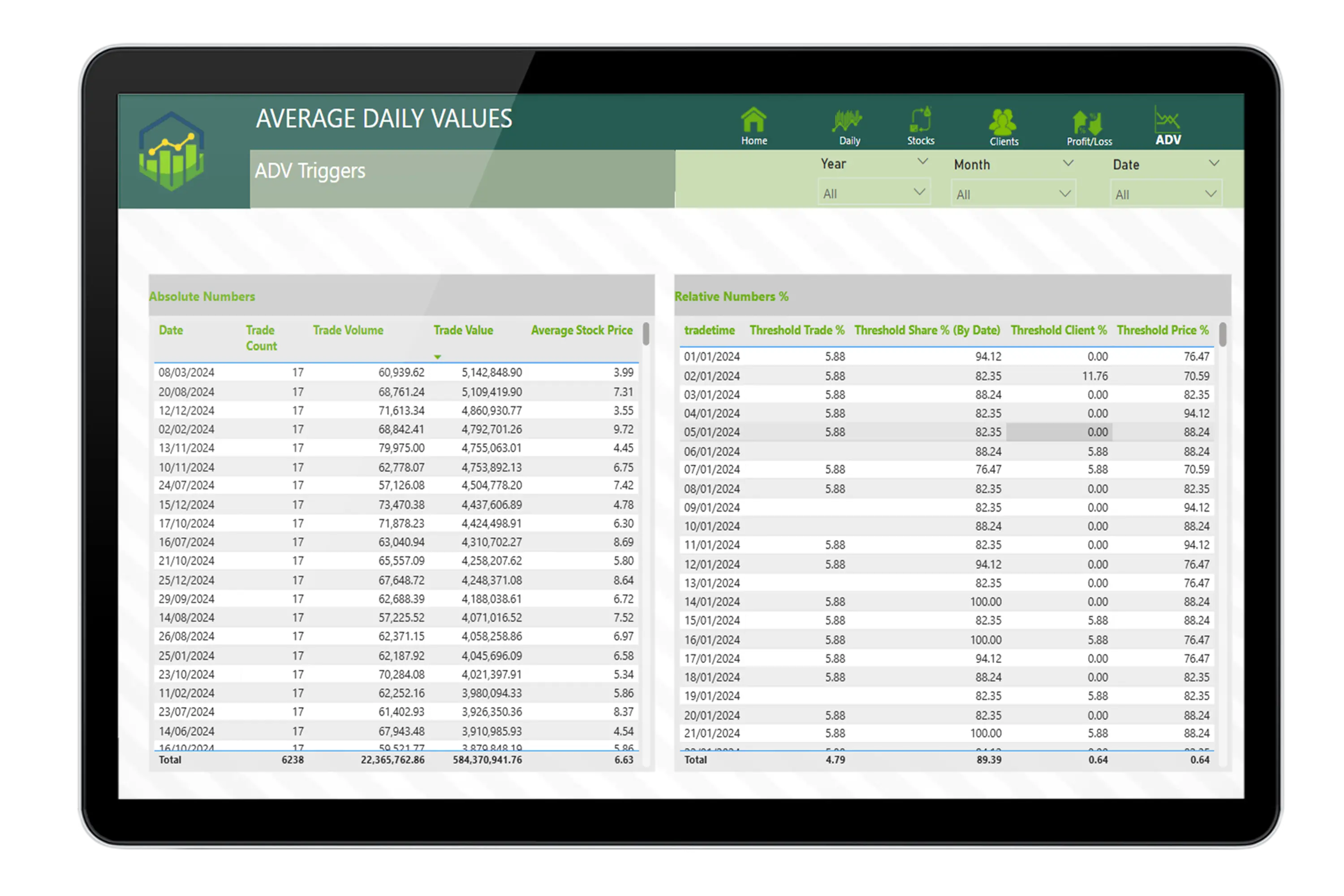Select the Profit/Loss arrows icon
The image size is (1344, 896).
point(1086,121)
